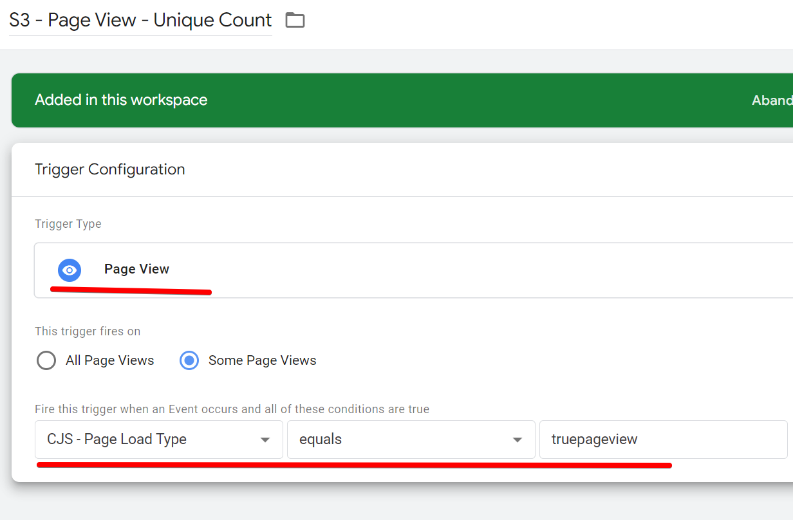This screenshot has width=793, height=520.
Task: Click the blue Page View eye icon
Action: (69, 270)
